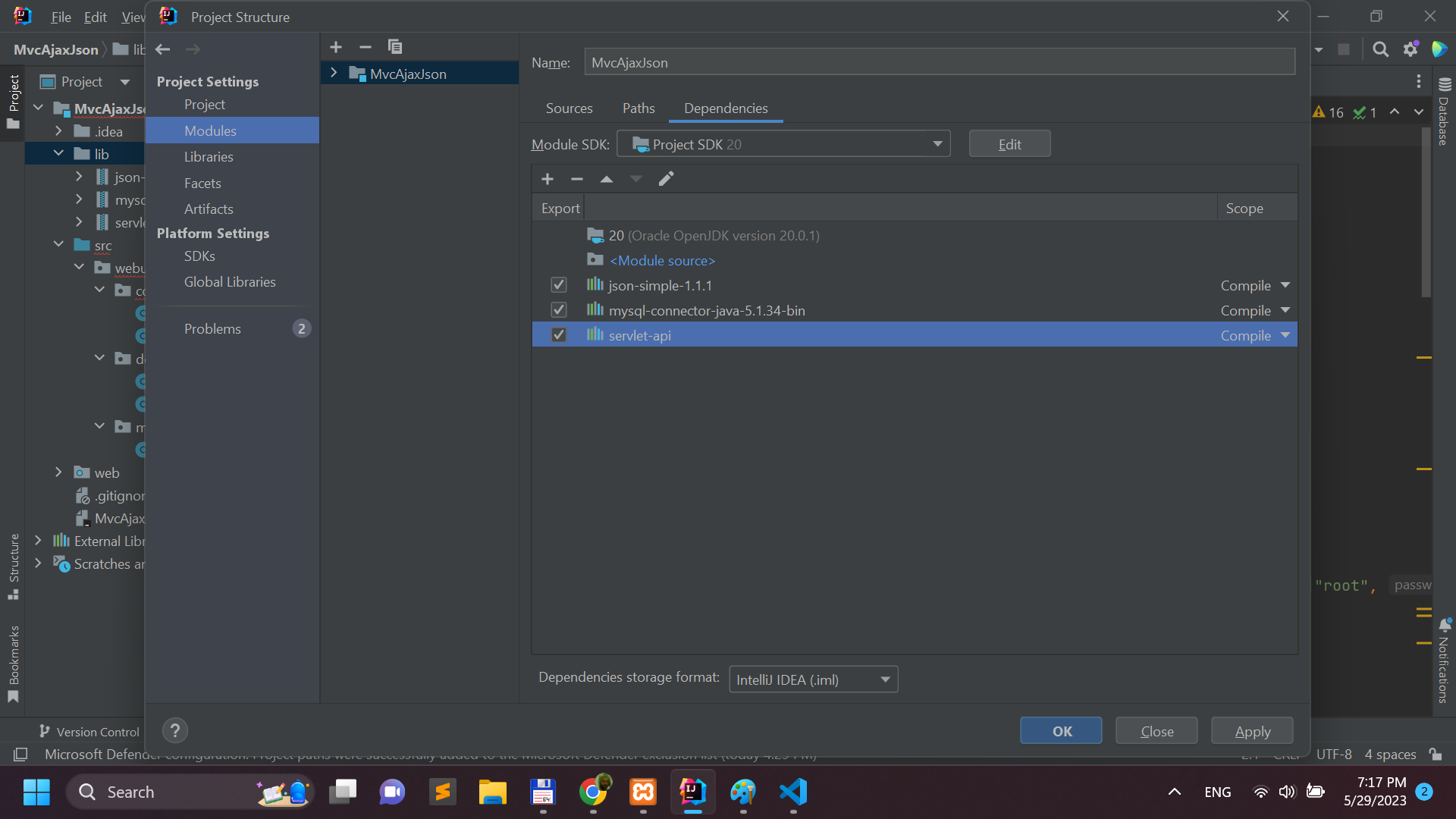Select Artifacts in Project Settings

209,209
